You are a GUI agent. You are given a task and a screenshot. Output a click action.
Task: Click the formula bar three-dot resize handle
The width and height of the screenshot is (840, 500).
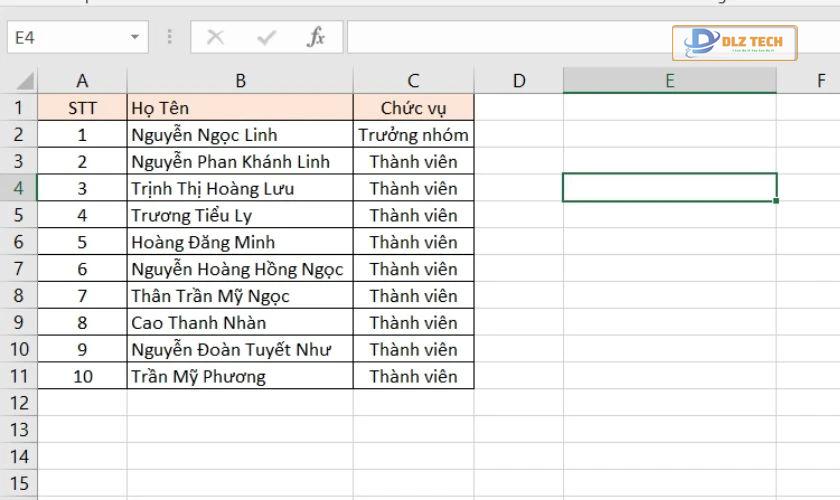169,37
